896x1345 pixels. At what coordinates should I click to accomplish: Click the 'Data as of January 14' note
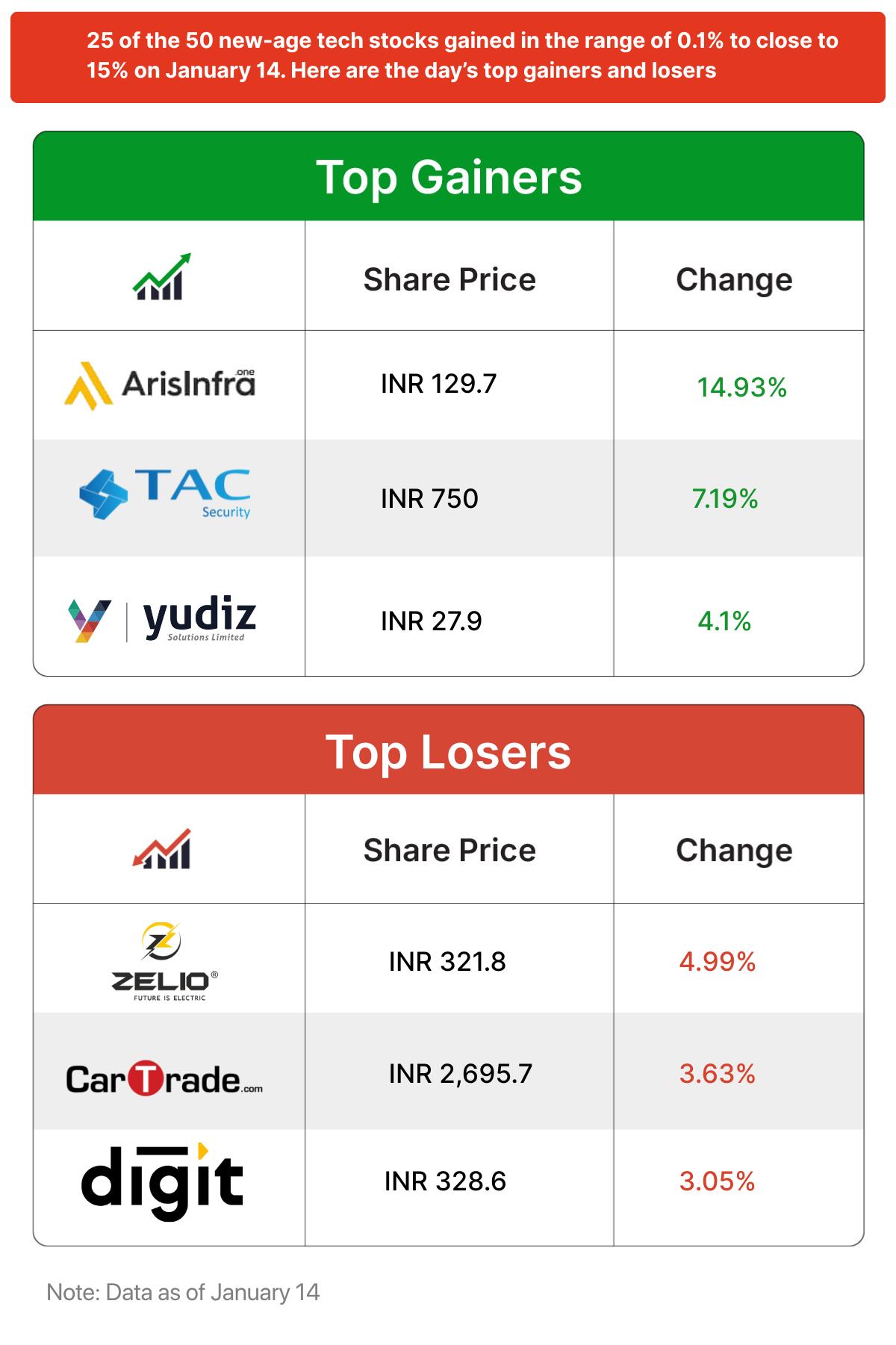pos(183,1293)
